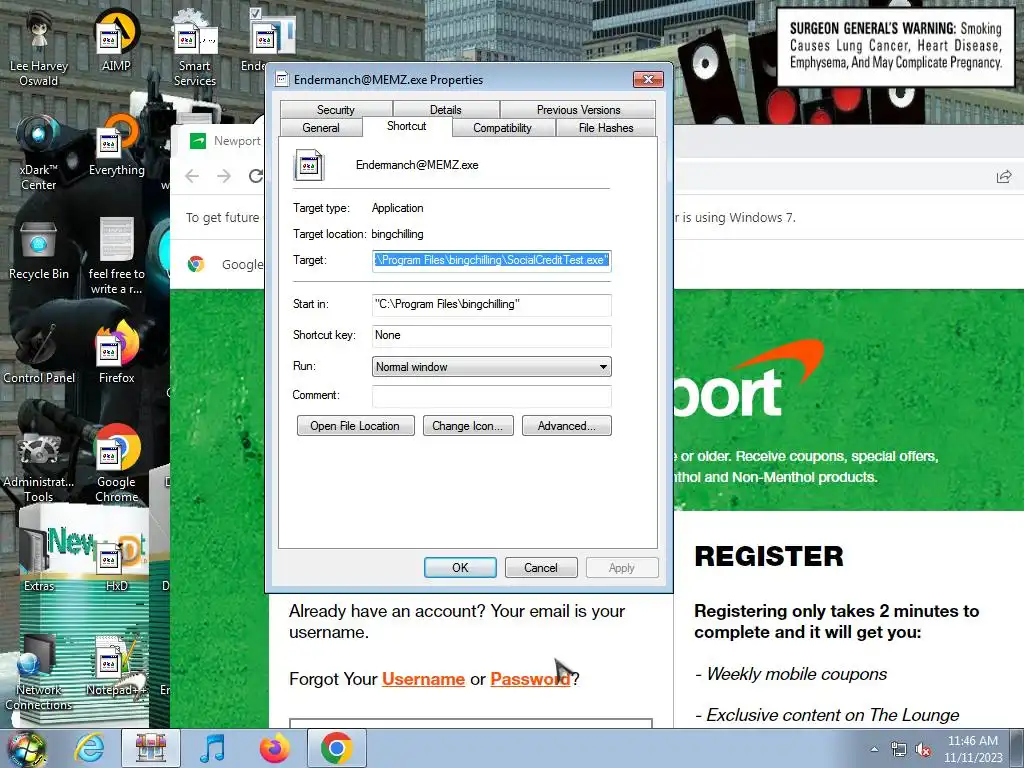Expand the Run window mode dropdown
Screen dimensions: 1024x768
point(491,367)
